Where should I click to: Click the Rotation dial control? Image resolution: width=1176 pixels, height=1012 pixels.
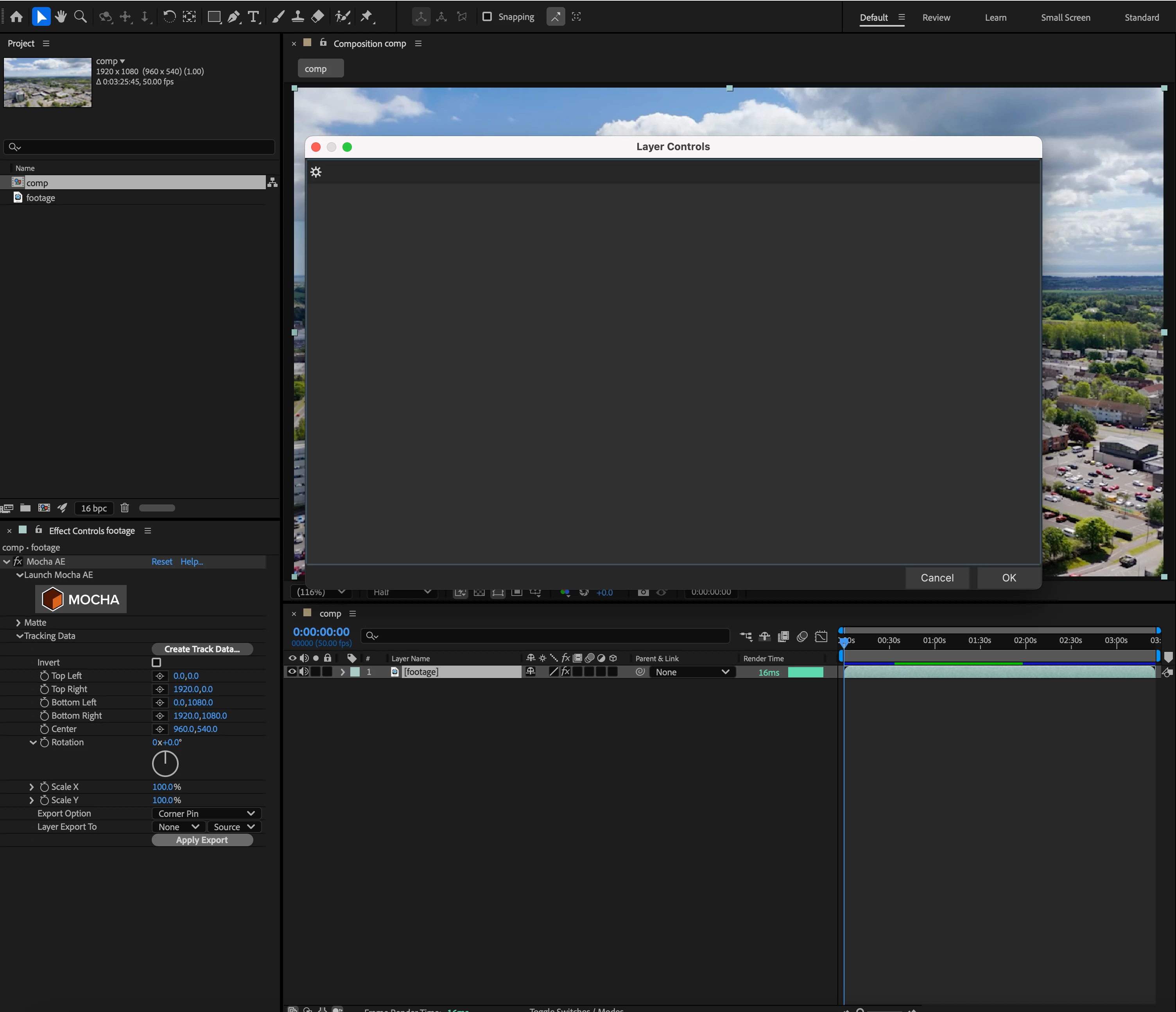[165, 763]
